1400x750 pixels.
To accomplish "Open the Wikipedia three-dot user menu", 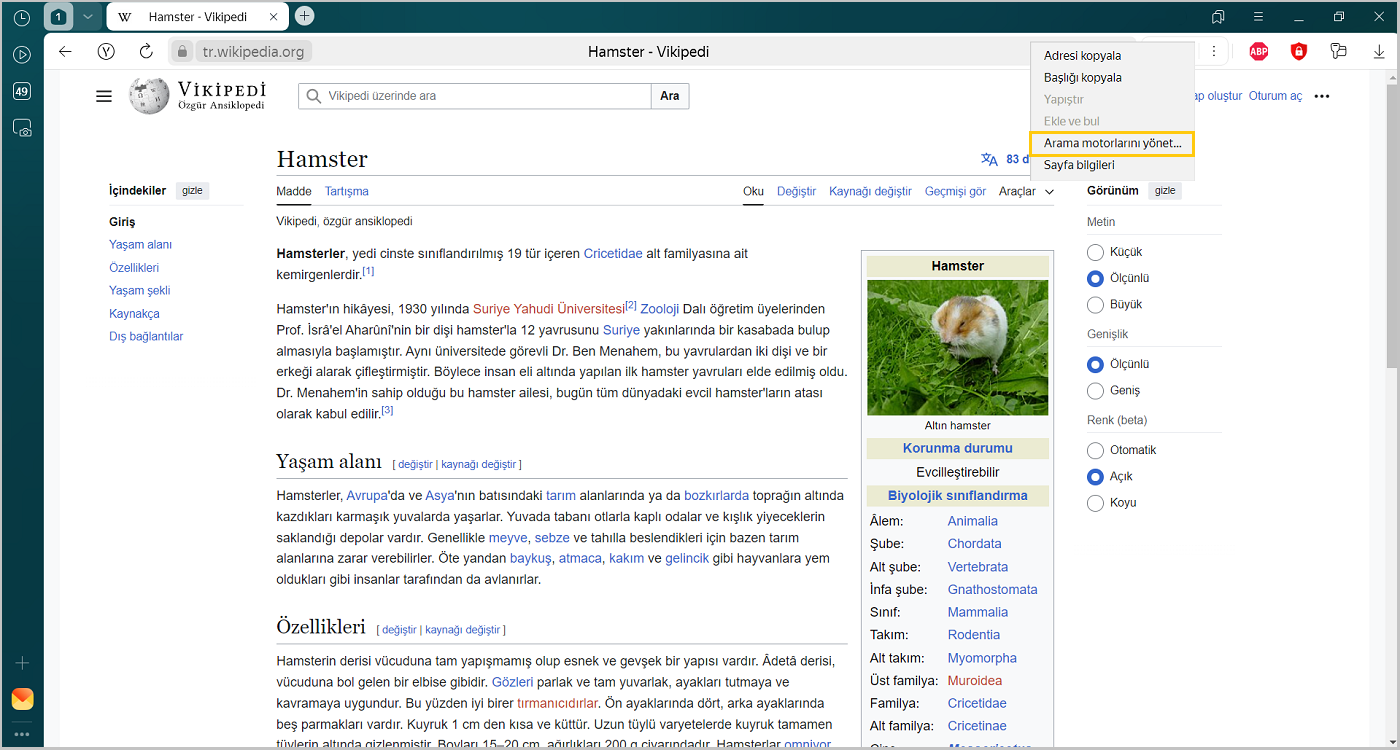I will click(x=1322, y=96).
